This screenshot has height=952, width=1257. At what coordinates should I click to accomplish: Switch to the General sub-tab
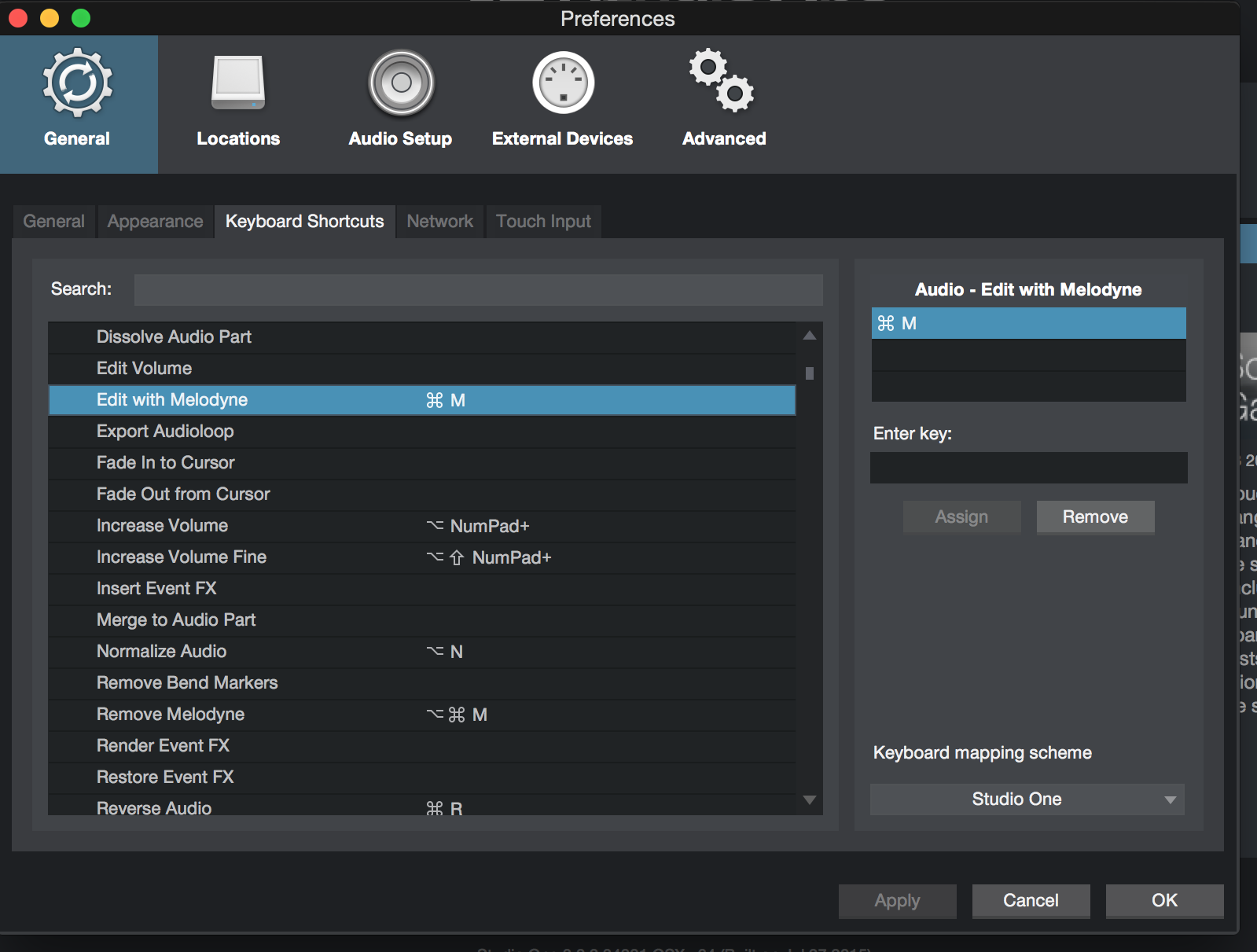pyautogui.click(x=53, y=222)
